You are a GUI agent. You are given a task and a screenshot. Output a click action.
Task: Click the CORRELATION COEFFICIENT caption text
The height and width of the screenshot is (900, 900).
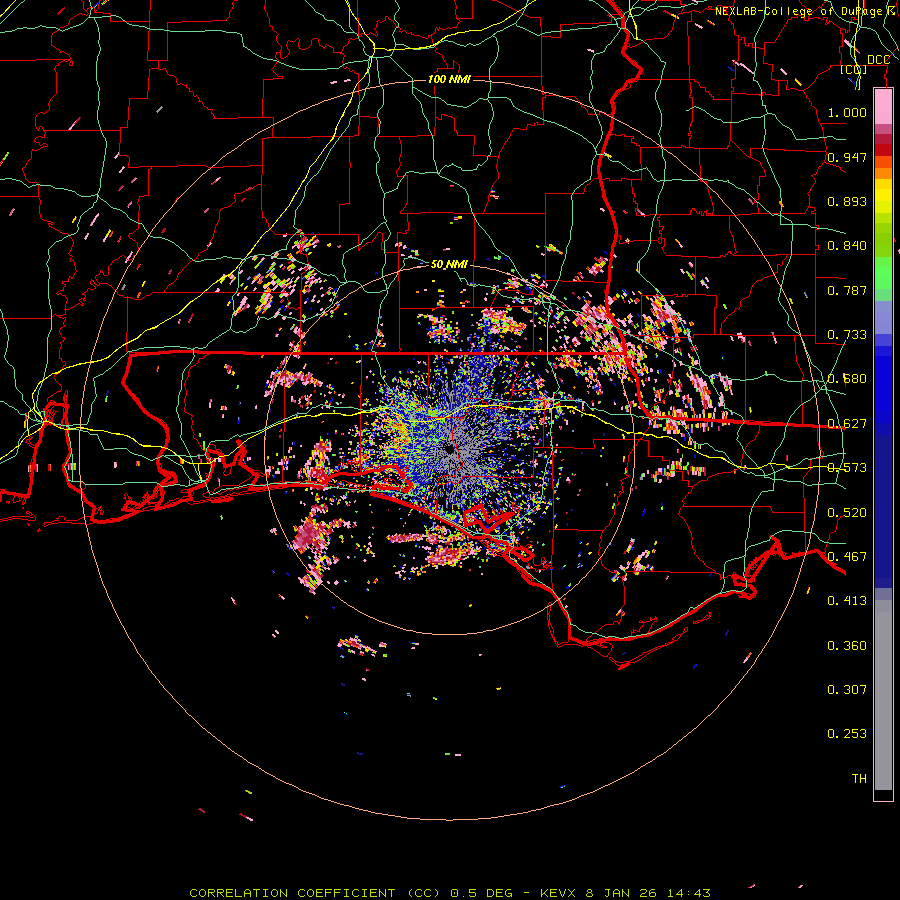pyautogui.click(x=292, y=893)
